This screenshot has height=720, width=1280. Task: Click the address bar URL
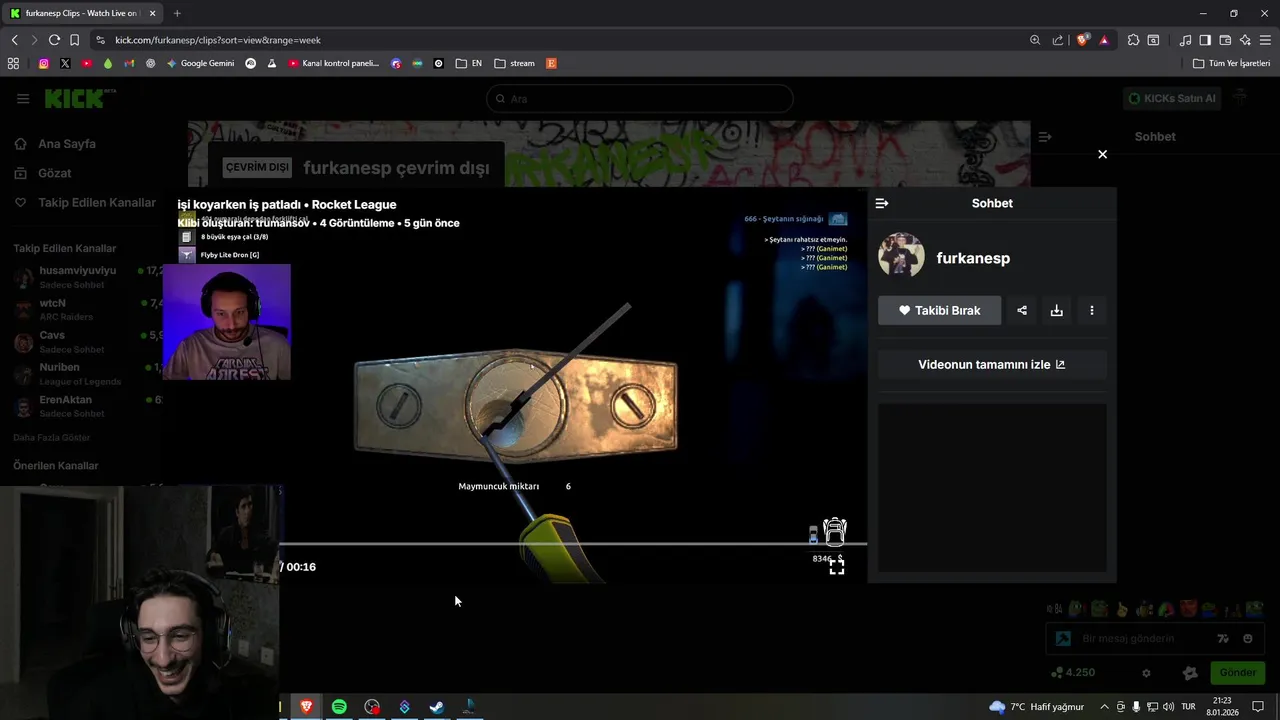tap(217, 40)
